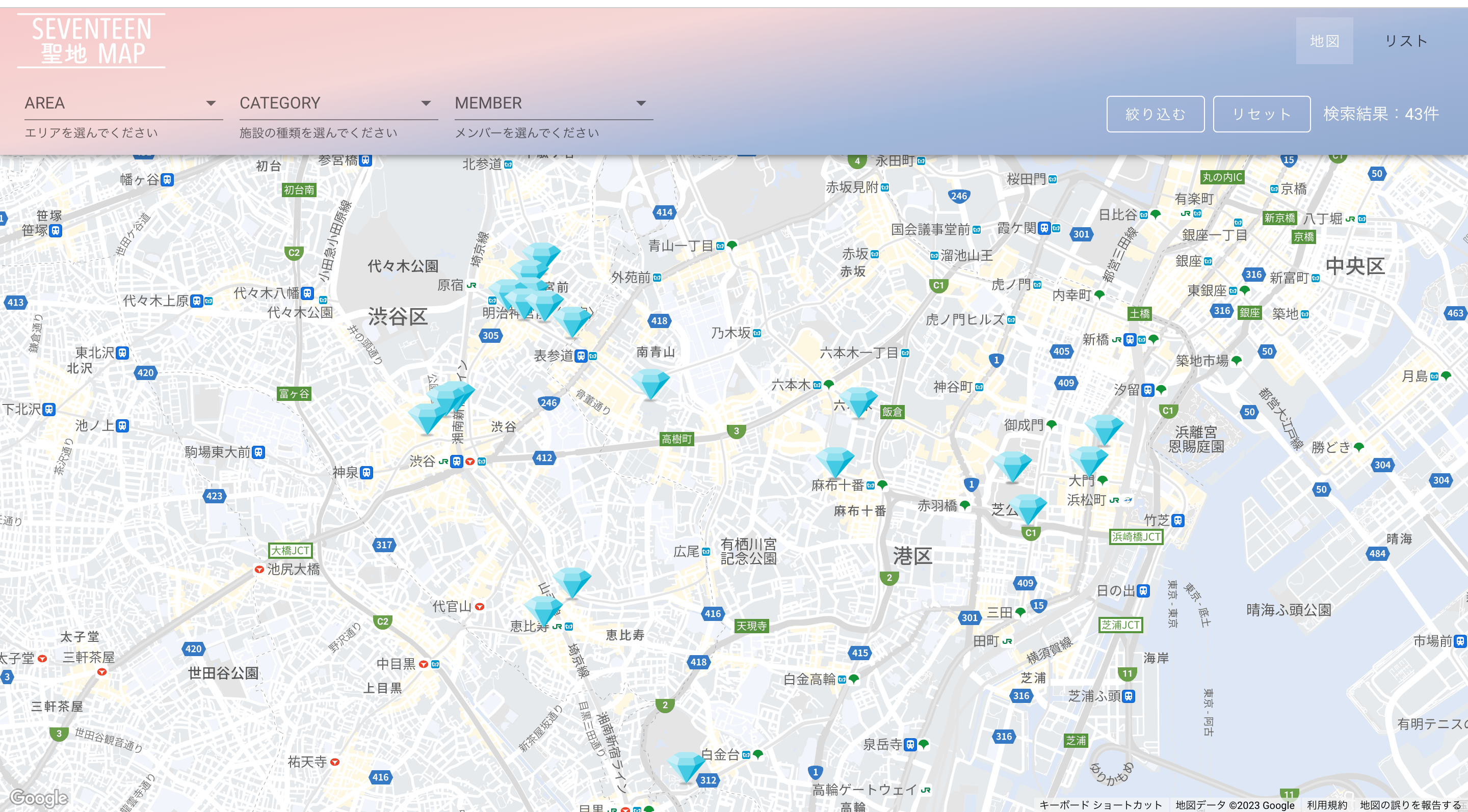The width and height of the screenshot is (1468, 812).
Task: Click the diamond marker near 飯倉
Action: tap(858, 401)
